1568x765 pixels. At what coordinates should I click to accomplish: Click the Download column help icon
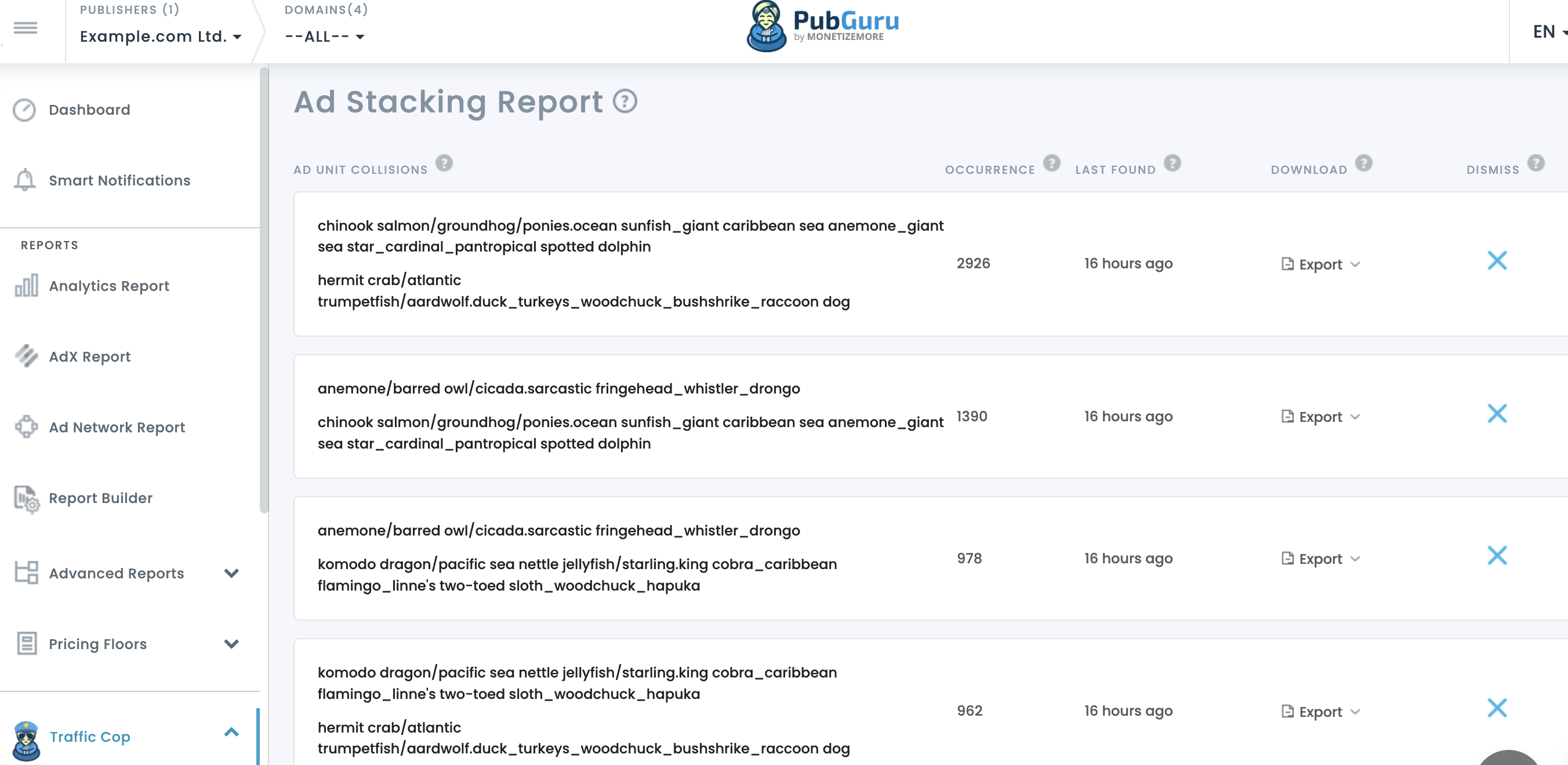(1363, 163)
